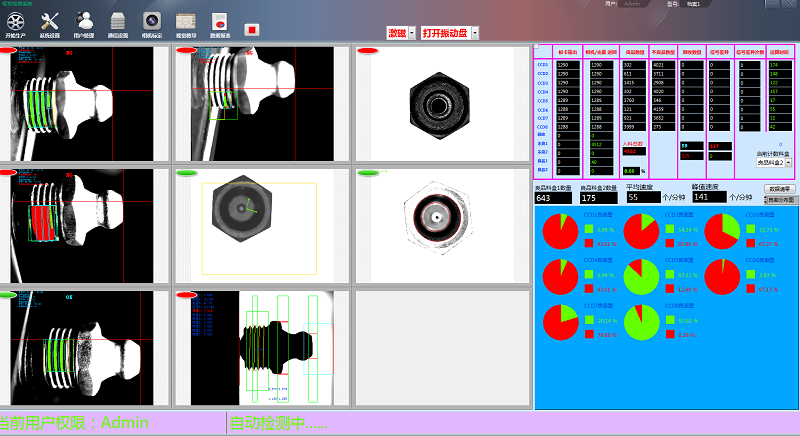This screenshot has height=436, width=800.
Task: Select the hex nut camera view with yellow box
Action: click(258, 227)
